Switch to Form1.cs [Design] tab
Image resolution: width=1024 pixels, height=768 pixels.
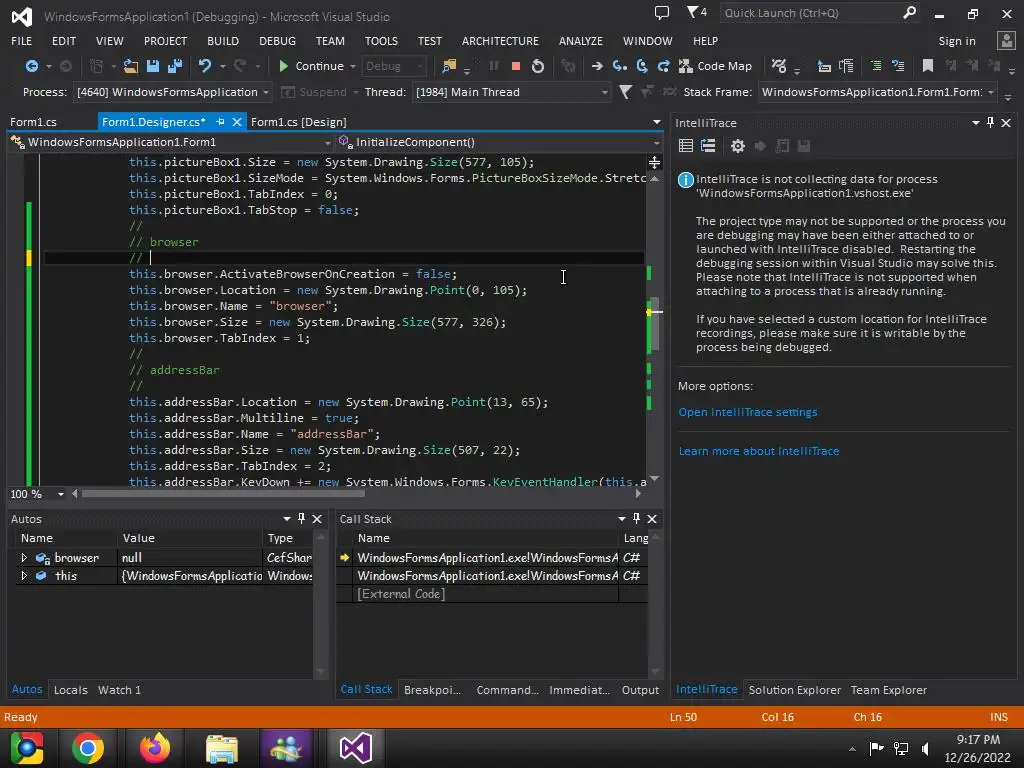tap(298, 122)
